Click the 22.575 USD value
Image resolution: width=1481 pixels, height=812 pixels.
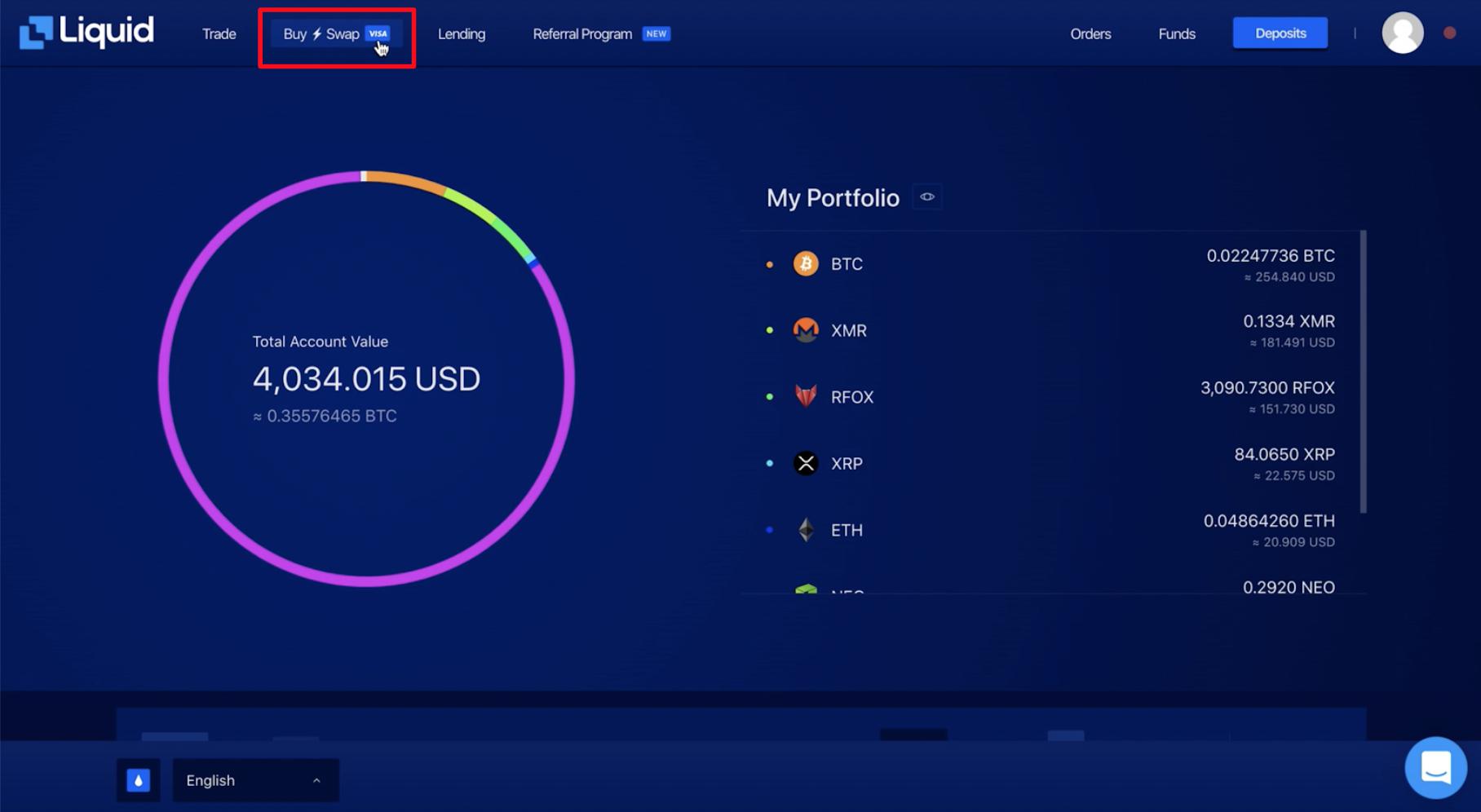tap(1294, 476)
